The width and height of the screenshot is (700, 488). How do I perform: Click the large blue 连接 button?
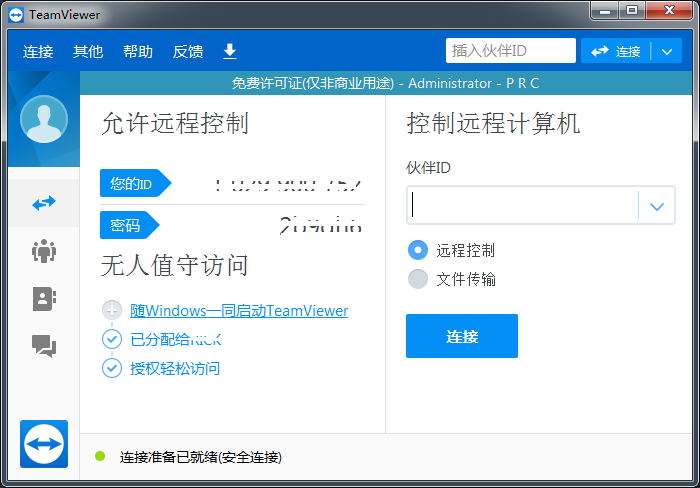tap(461, 336)
